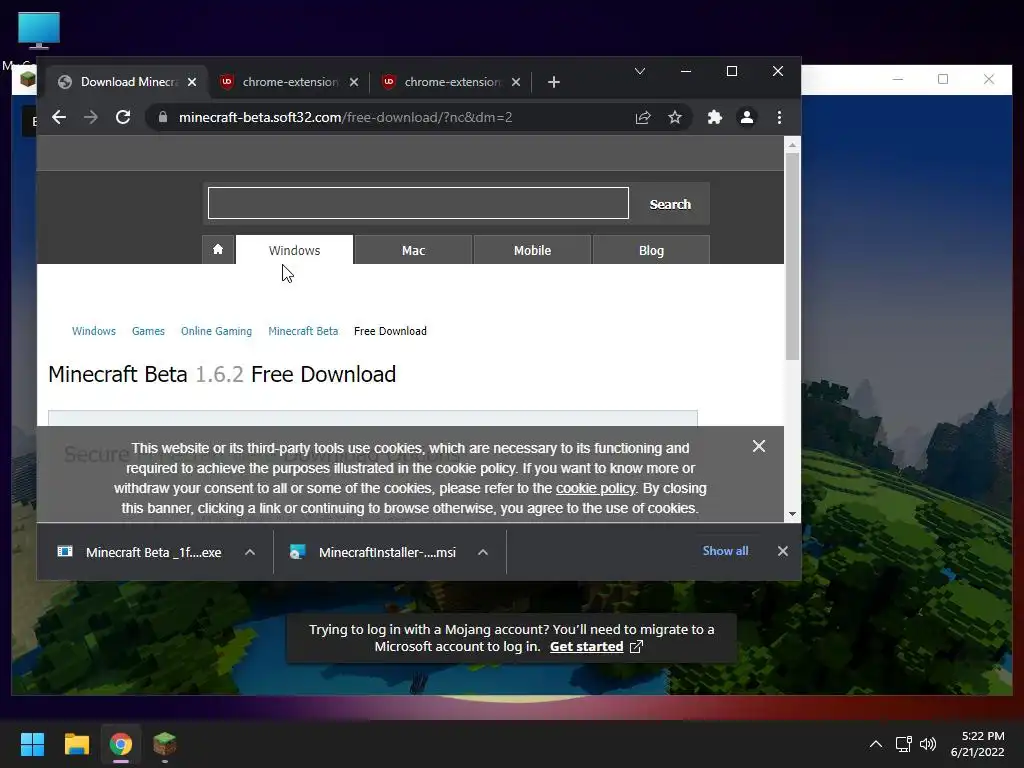Click the Minecraft Launcher taskbar icon
Screen dimensions: 1024x768
165,744
